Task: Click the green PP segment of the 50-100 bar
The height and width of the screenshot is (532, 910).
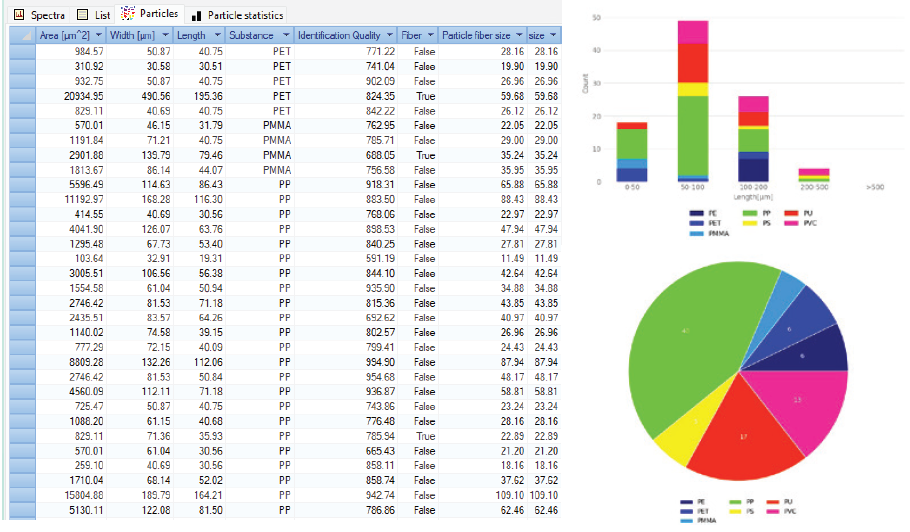Action: coord(693,135)
